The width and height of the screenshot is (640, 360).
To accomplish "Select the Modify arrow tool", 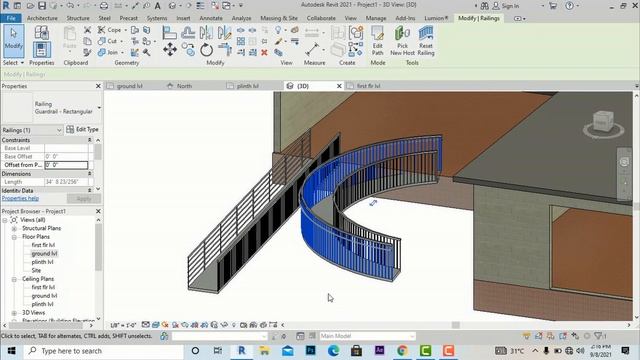I will pyautogui.click(x=13, y=41).
